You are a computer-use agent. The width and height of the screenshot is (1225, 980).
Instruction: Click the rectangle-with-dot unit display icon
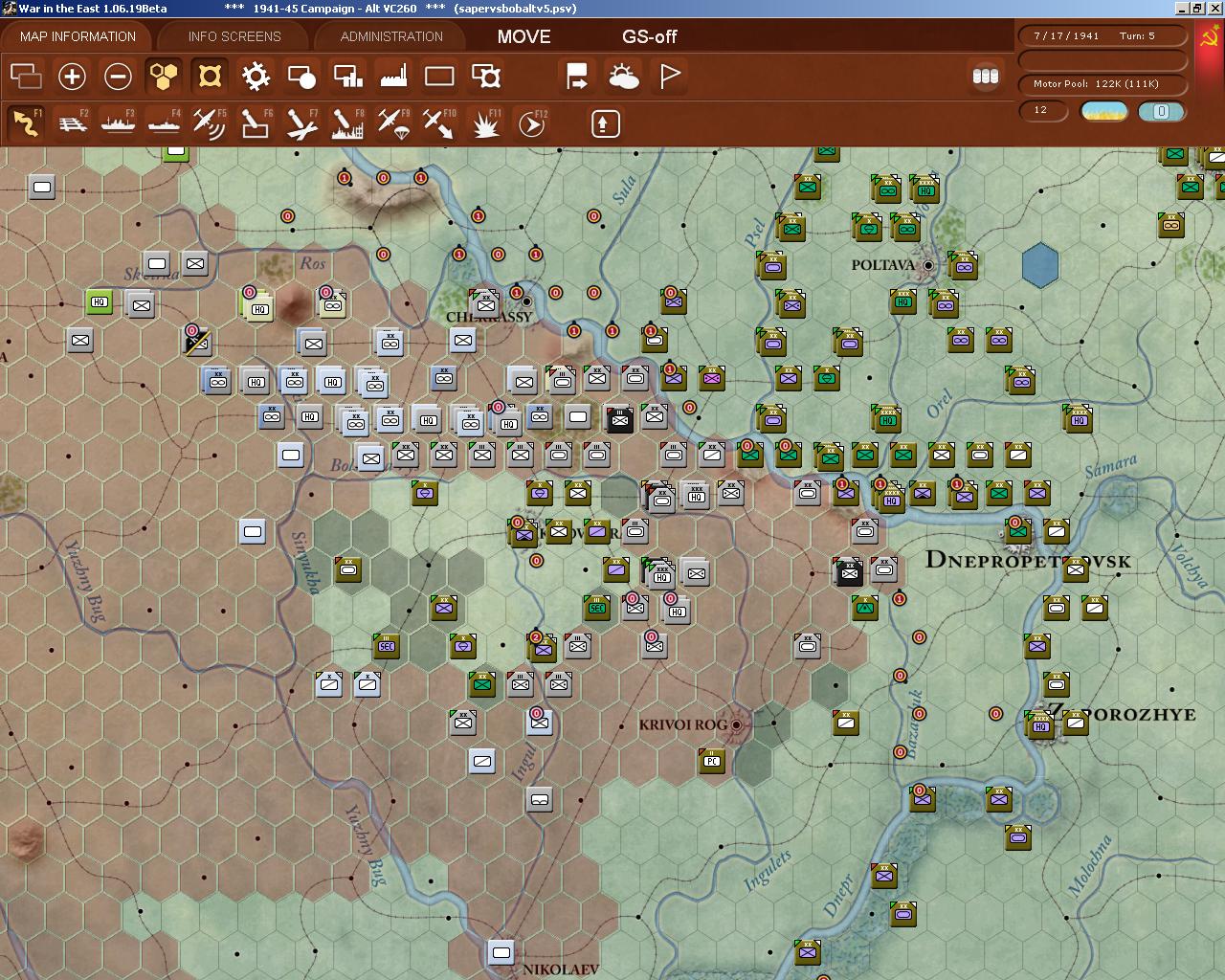click(301, 76)
